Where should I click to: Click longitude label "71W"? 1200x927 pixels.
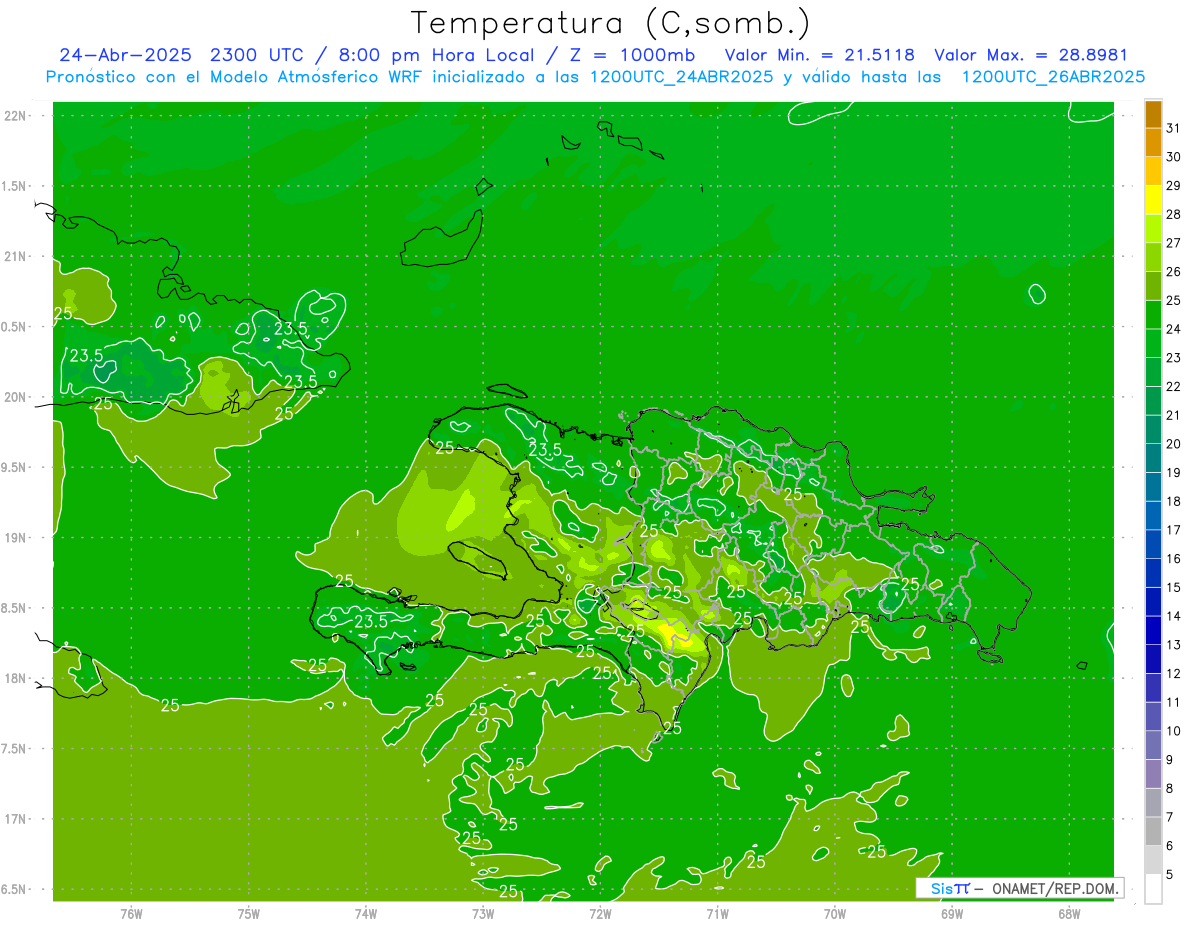(717, 913)
